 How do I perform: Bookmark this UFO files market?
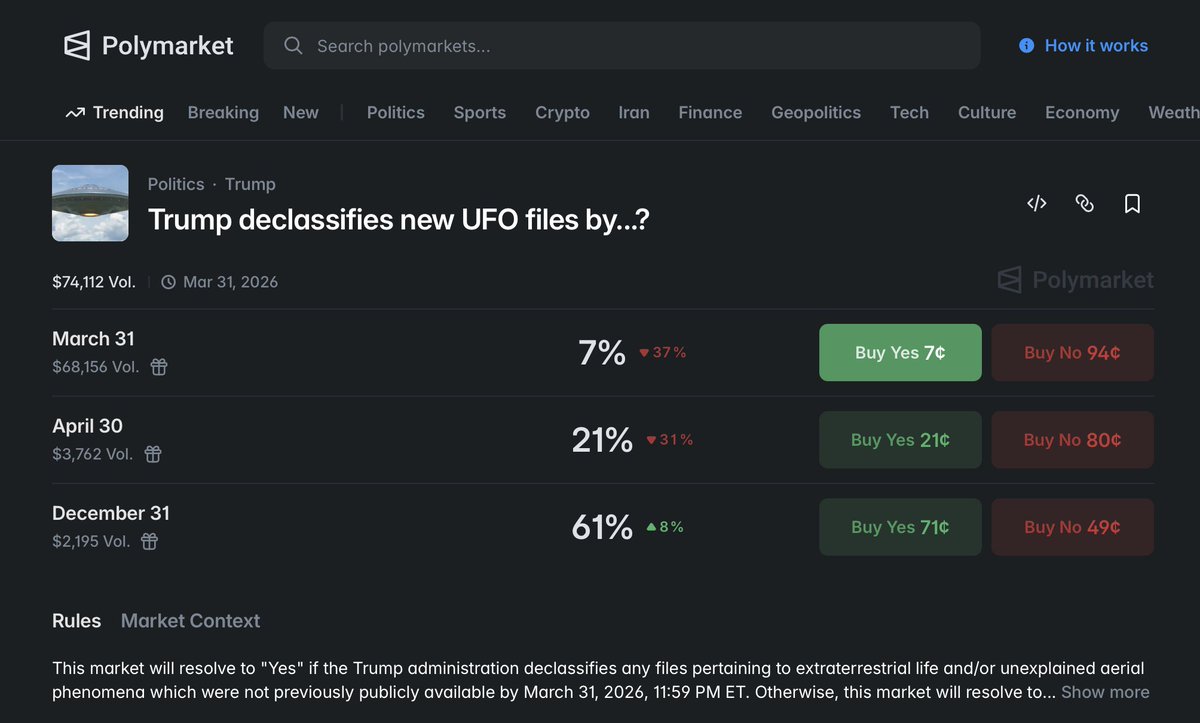(x=1132, y=204)
